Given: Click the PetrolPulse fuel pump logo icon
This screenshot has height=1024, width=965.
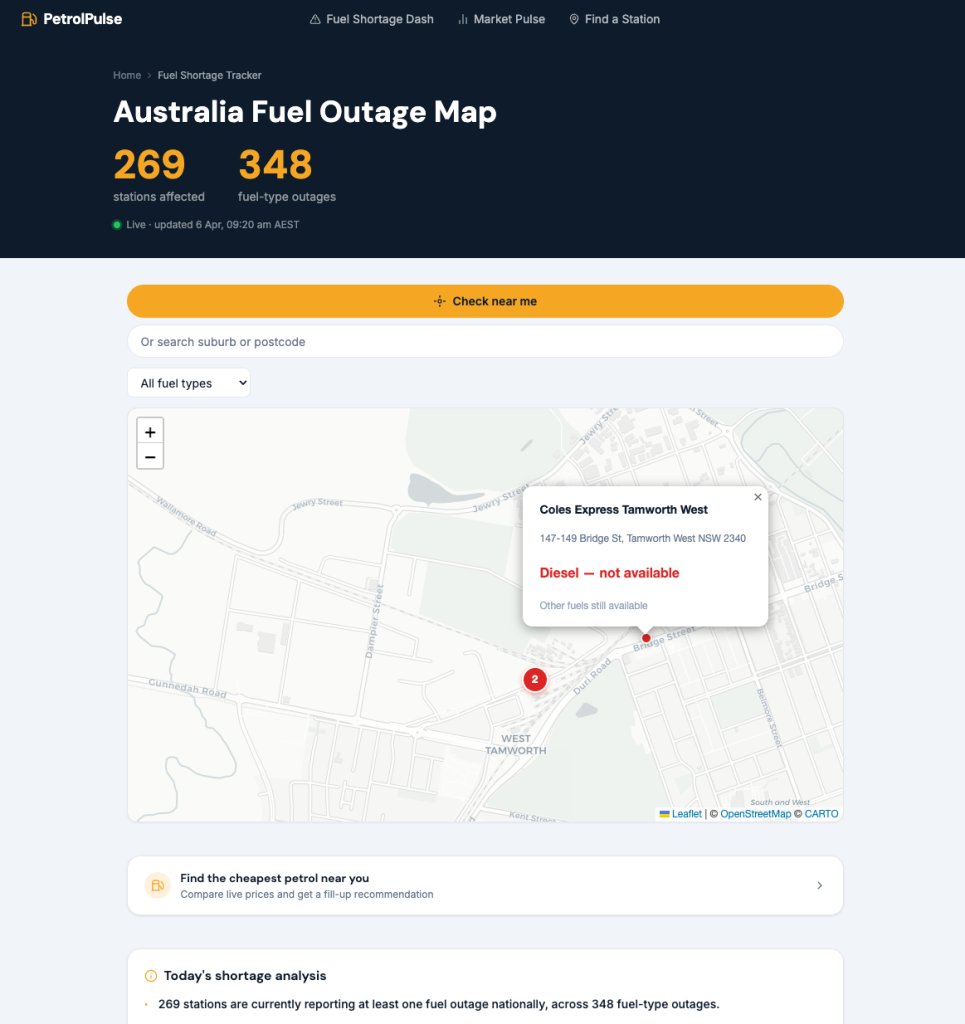Looking at the screenshot, I should coord(29,19).
